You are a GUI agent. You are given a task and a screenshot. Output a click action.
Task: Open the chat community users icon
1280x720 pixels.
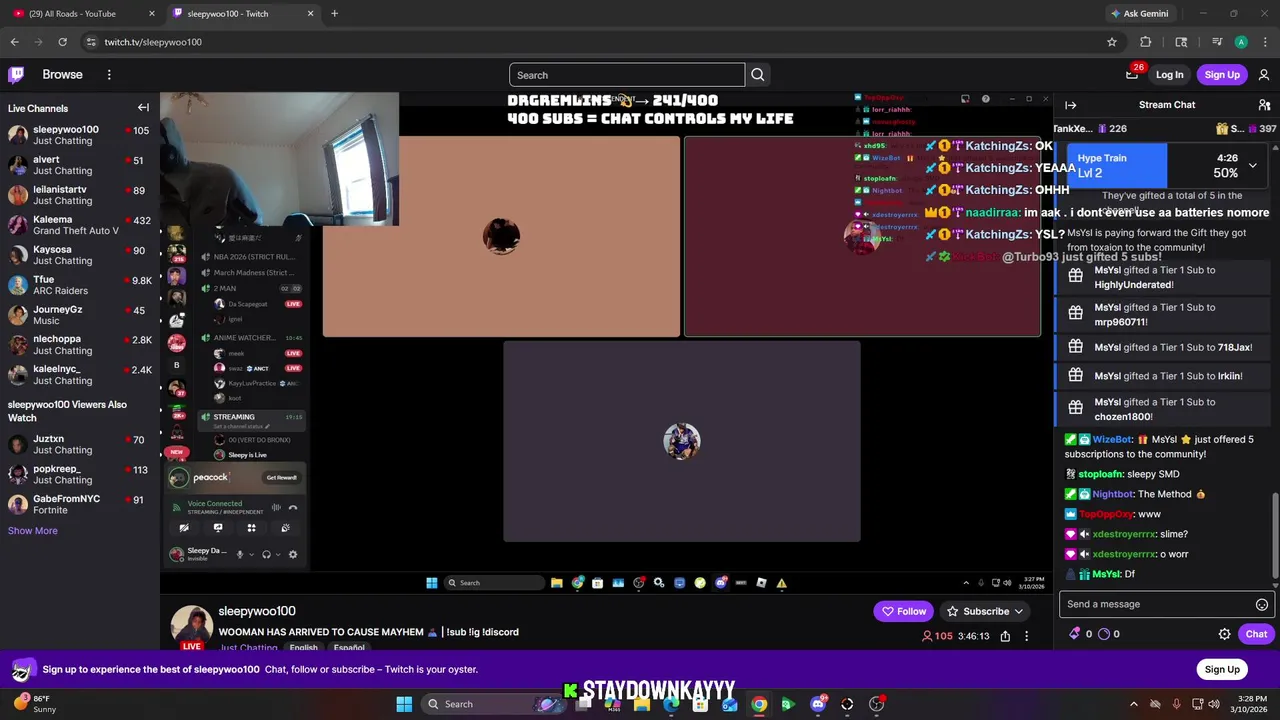coord(1264,105)
